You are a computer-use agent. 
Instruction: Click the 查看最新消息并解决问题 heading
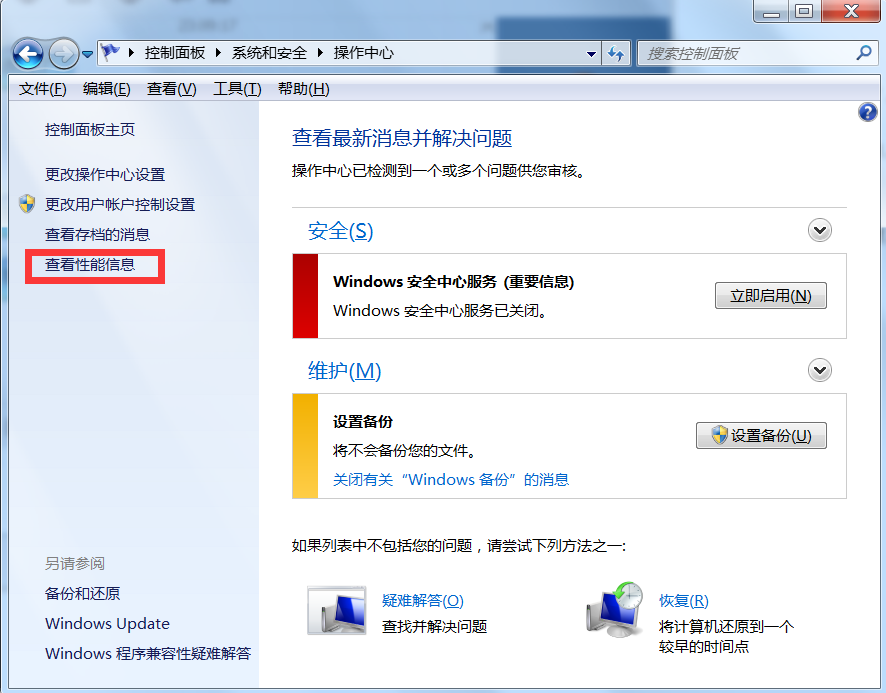tap(402, 138)
